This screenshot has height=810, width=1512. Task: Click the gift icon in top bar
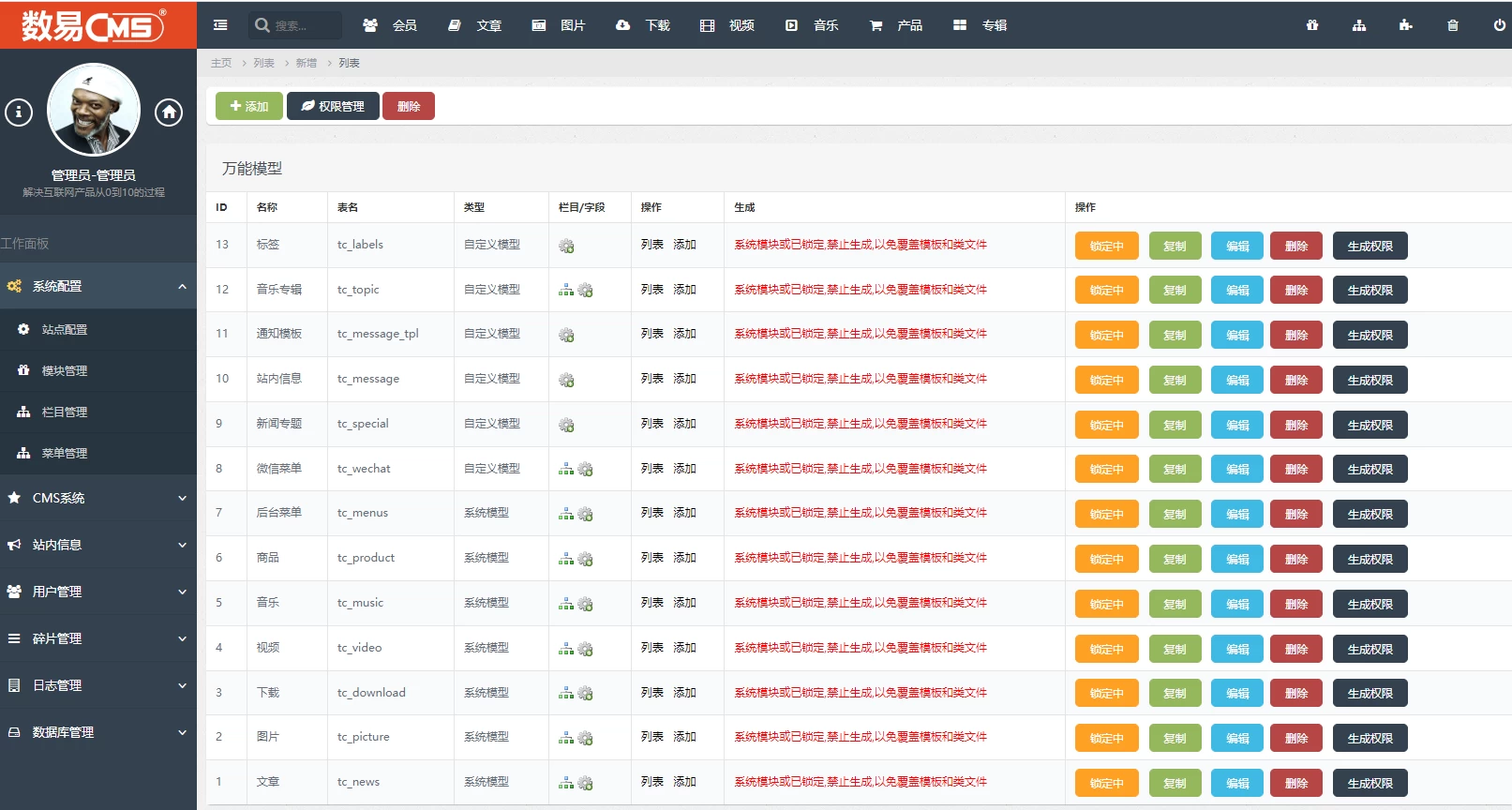(1312, 25)
